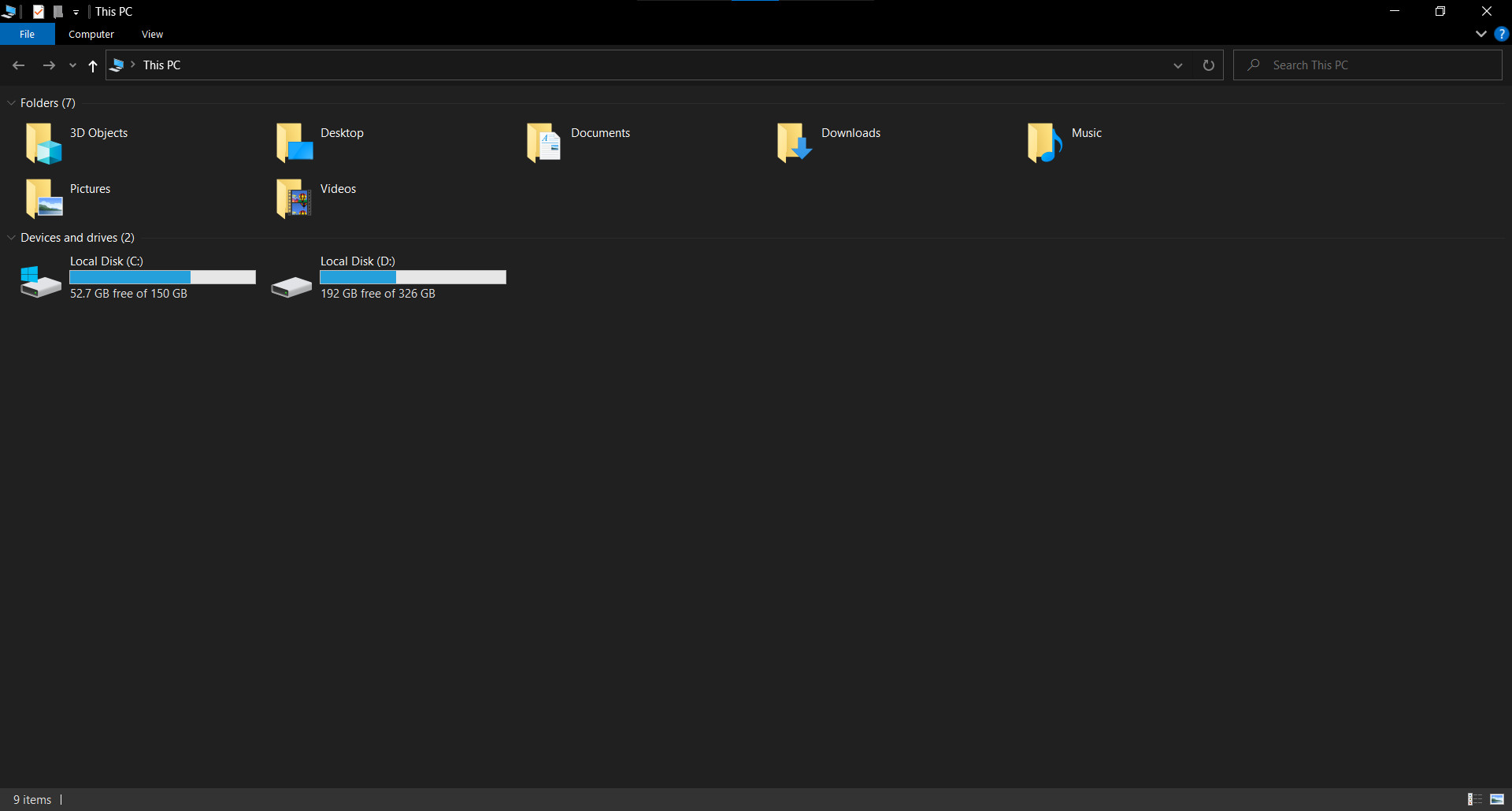
Task: Open the Videos folder
Action: pos(337,188)
